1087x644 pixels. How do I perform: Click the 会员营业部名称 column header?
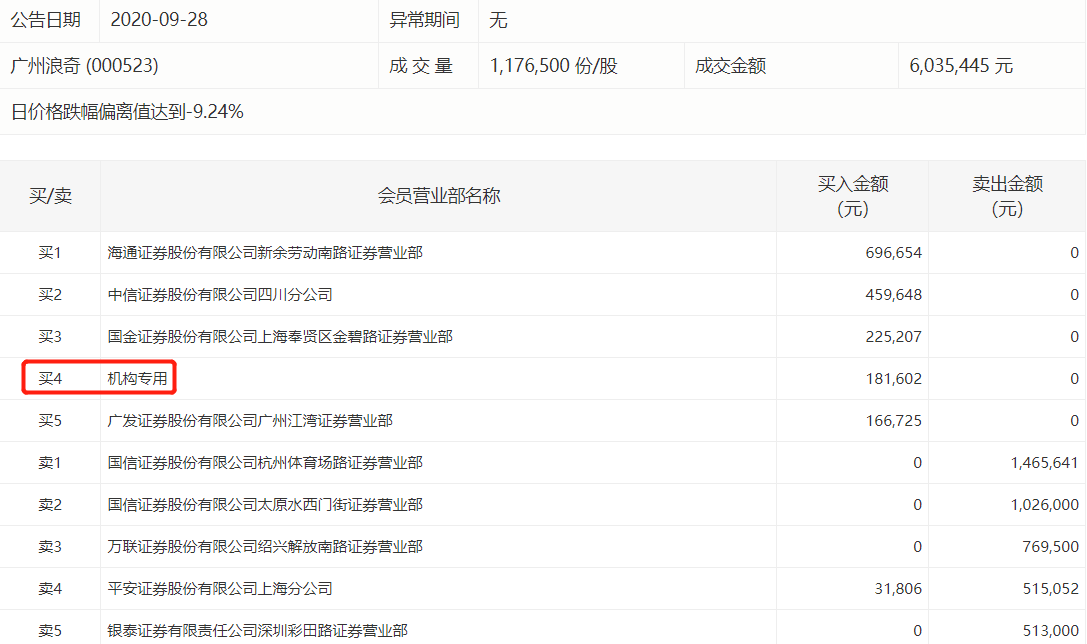coord(437,195)
